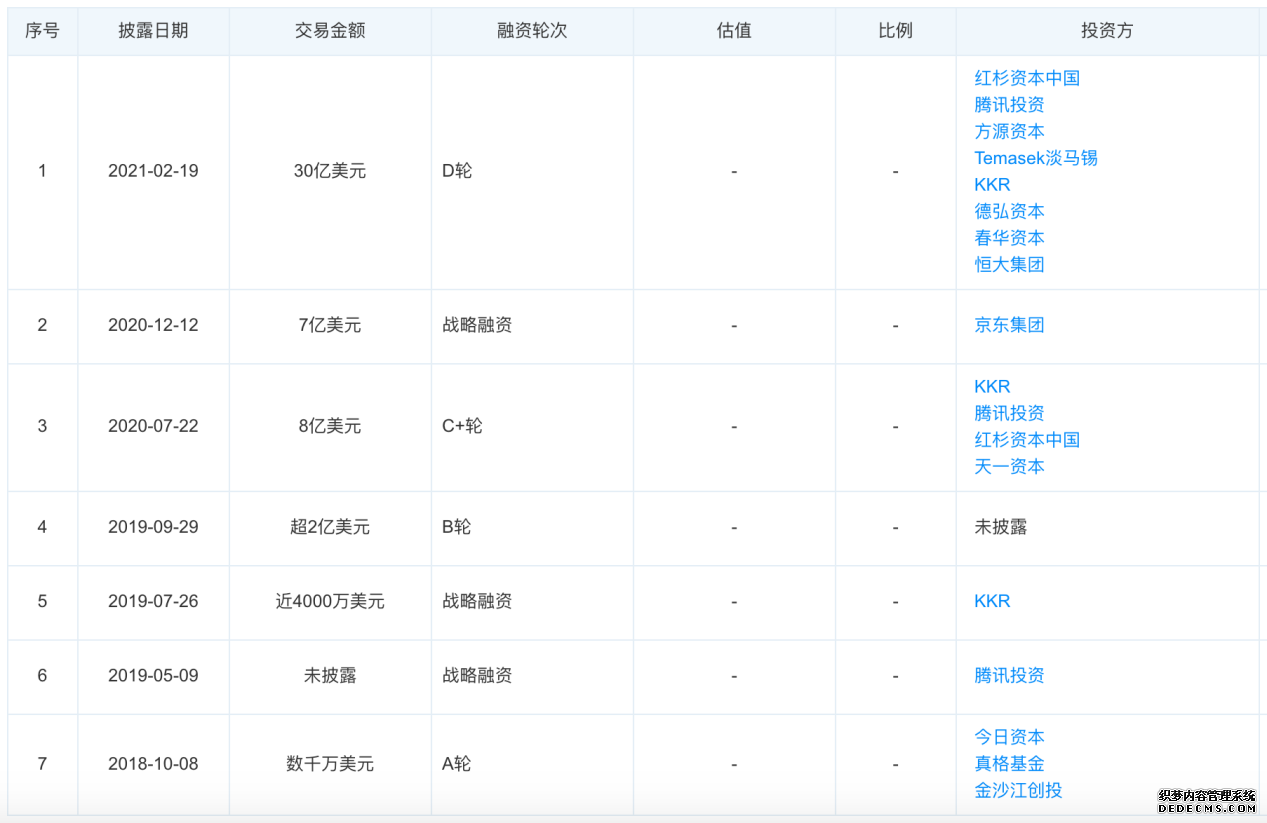
Task: Click the A轮 round cell
Action: pyautogui.click(x=456, y=764)
